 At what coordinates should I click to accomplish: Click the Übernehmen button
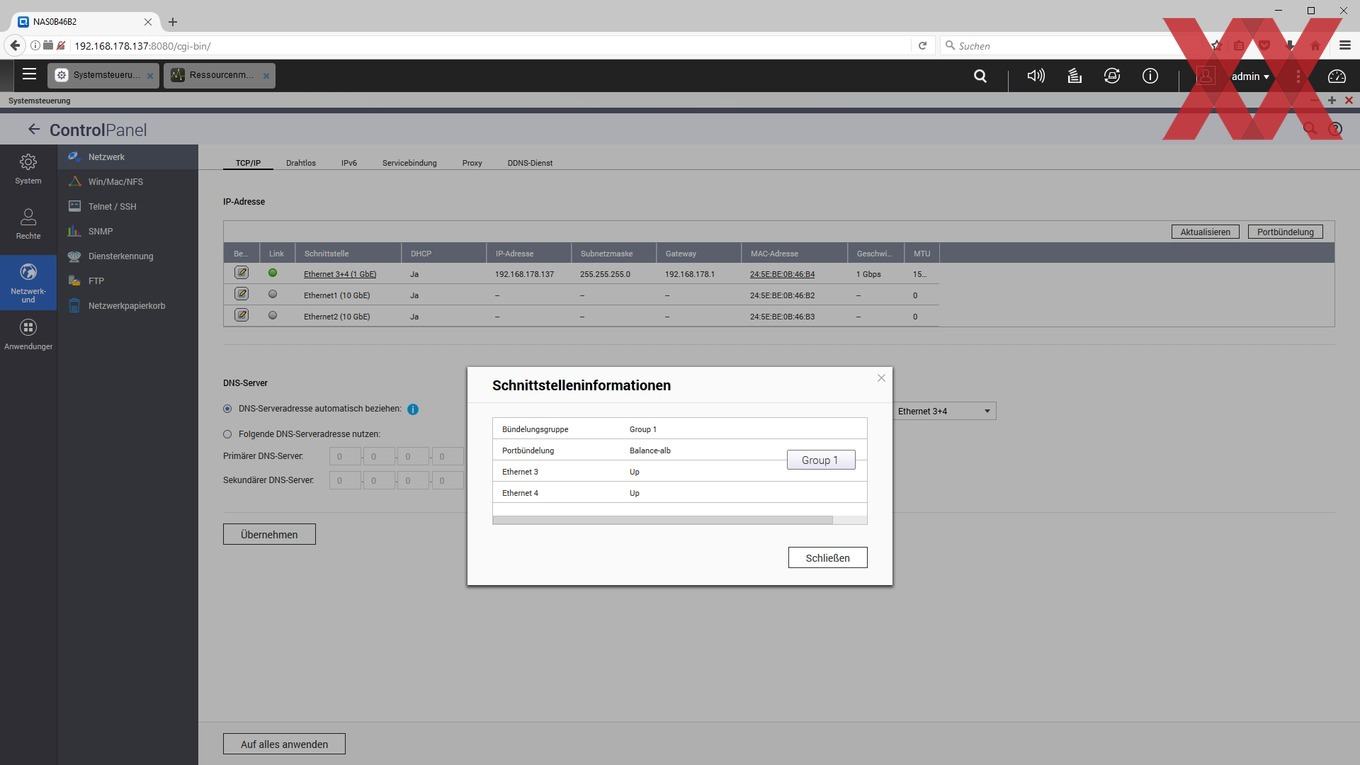(269, 534)
